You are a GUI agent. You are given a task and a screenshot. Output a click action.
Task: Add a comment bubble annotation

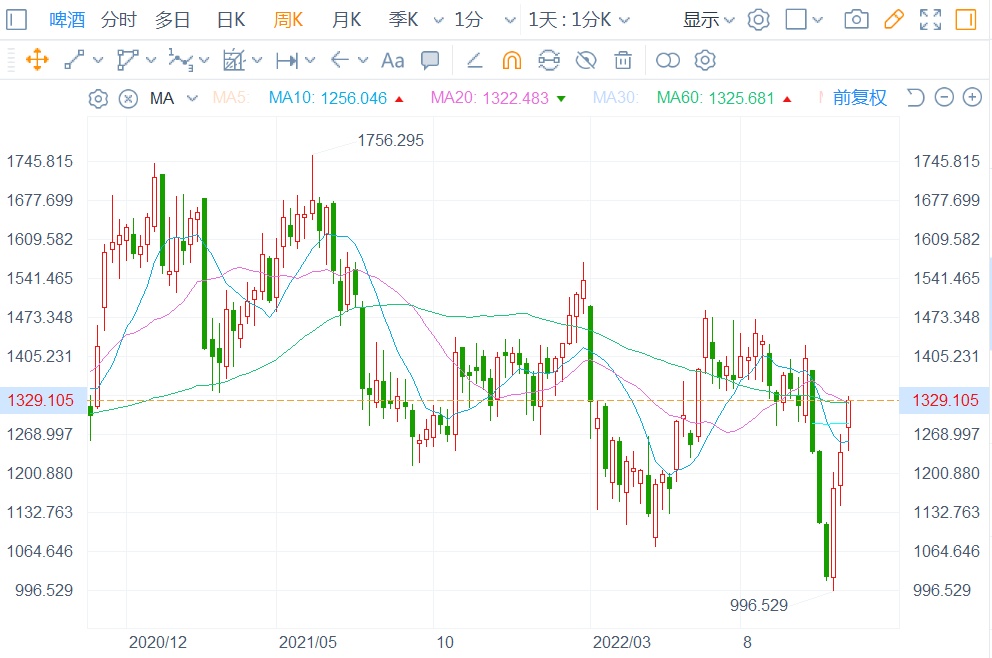click(430, 60)
